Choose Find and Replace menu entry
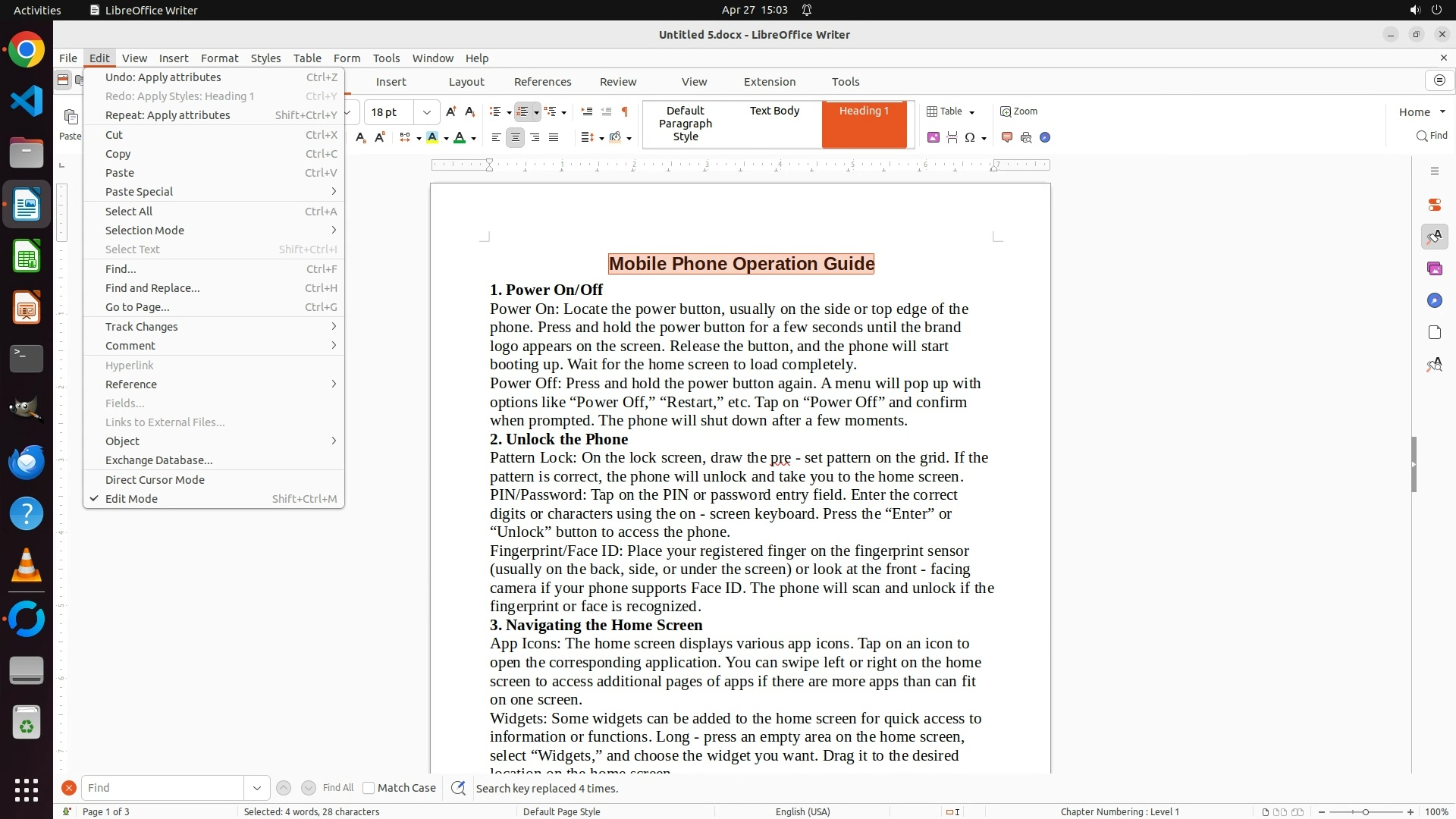This screenshot has width=1456, height=819. 152,288
